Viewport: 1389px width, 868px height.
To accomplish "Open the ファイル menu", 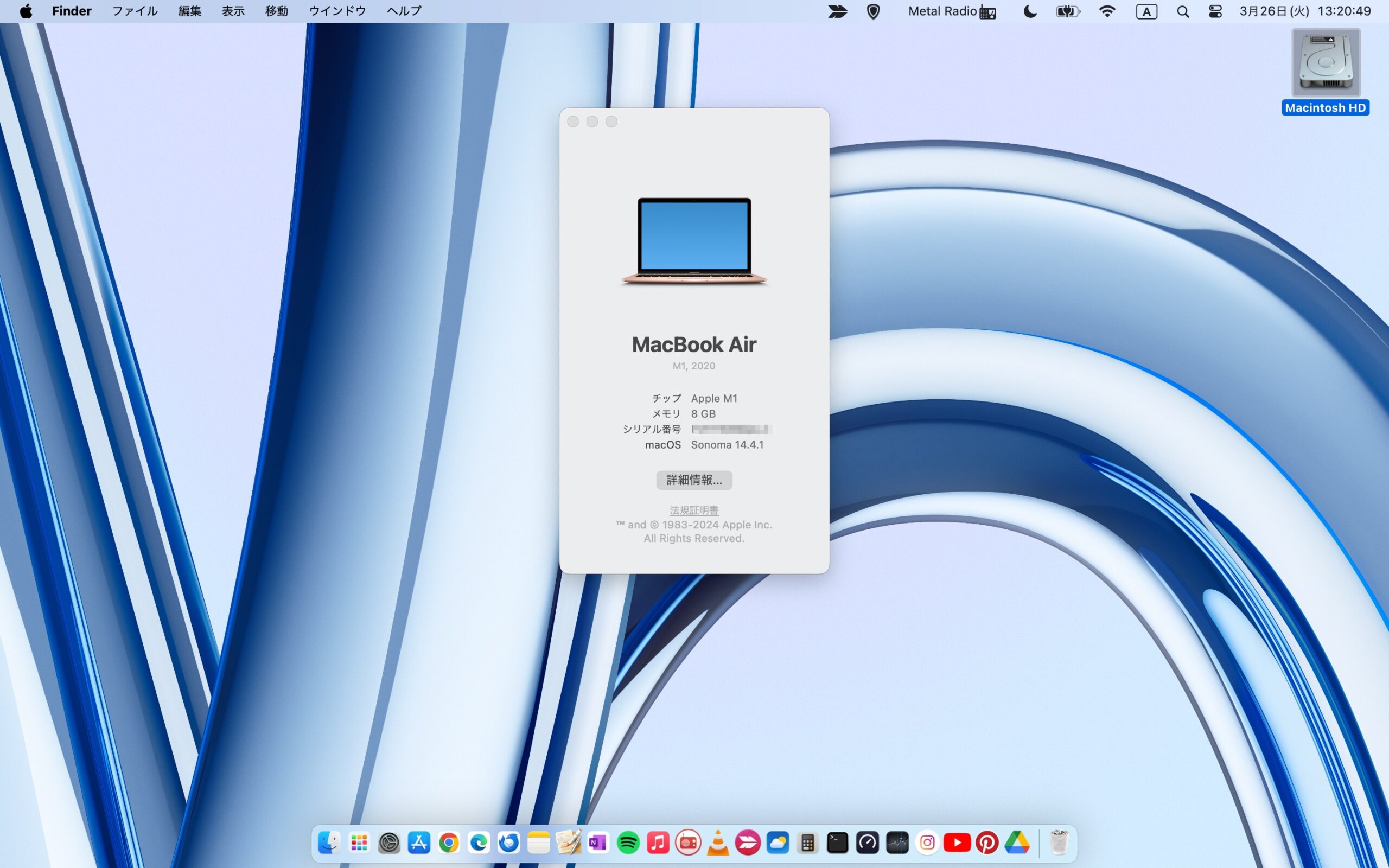I will [135, 11].
